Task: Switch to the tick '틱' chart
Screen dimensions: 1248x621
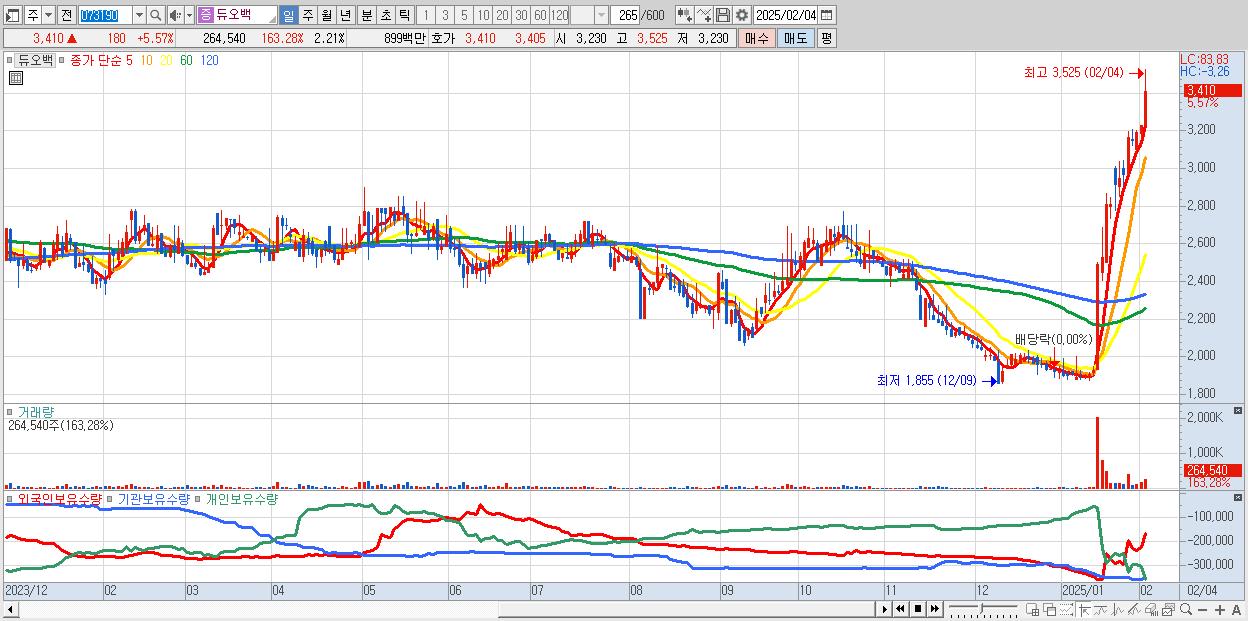Action: 404,15
